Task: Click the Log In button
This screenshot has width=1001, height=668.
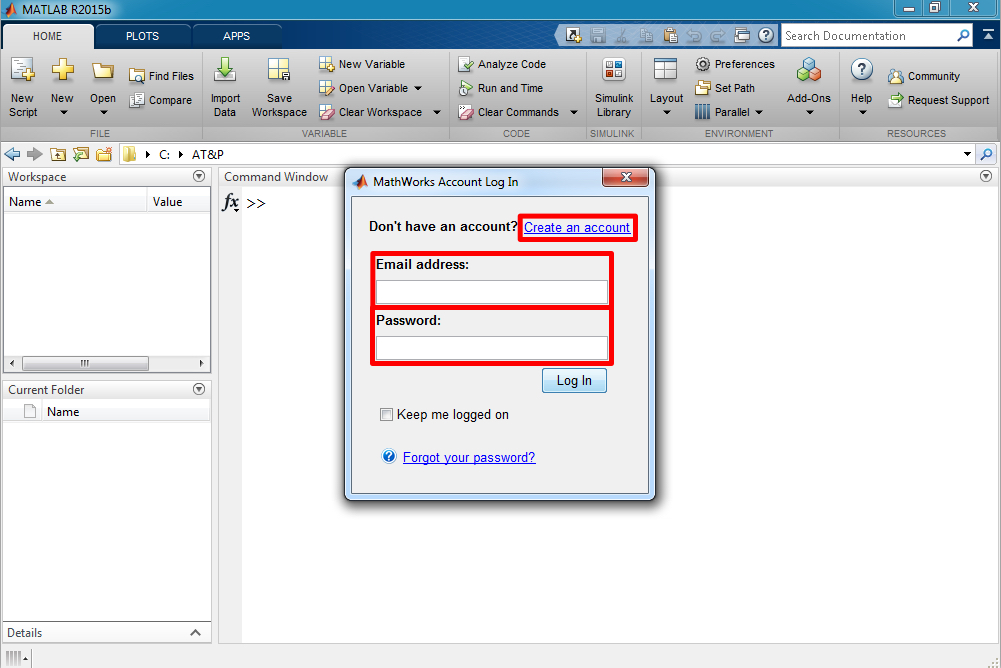Action: coord(574,381)
